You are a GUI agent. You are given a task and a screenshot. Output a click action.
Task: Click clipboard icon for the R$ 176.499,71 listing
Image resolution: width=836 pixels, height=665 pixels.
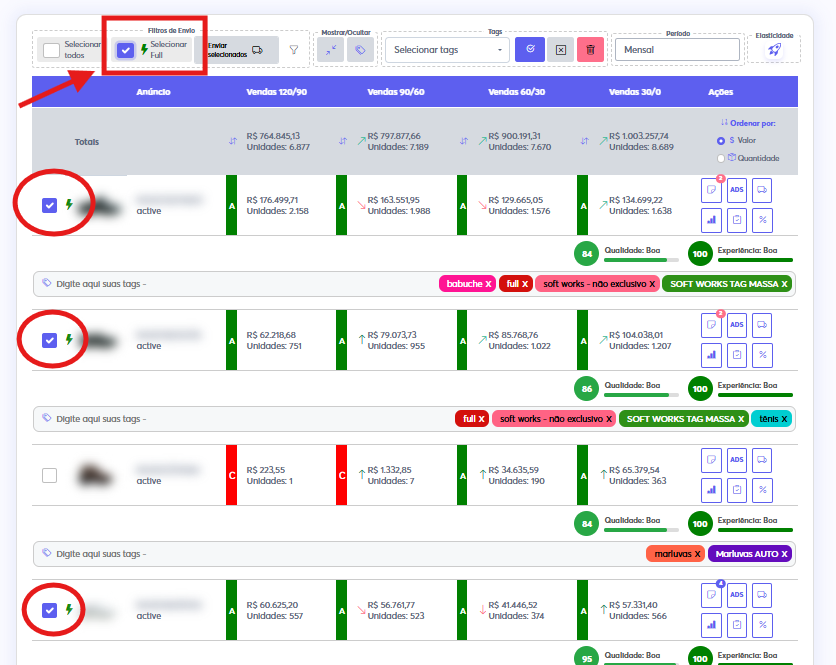pyautogui.click(x=737, y=220)
